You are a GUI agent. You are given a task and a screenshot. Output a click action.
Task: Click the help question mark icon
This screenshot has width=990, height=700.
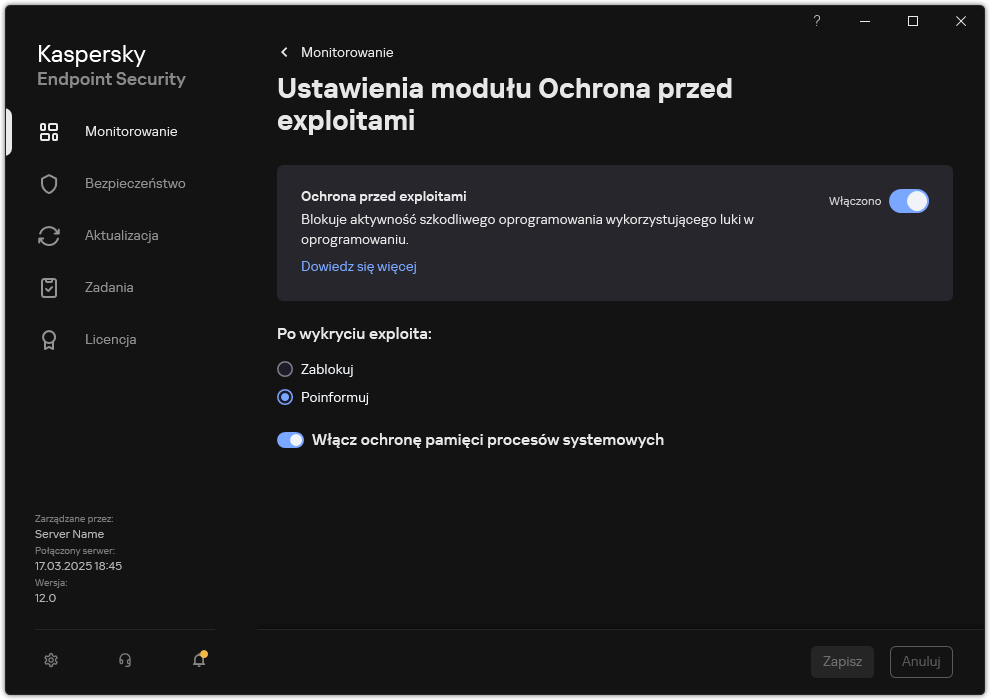pos(816,20)
